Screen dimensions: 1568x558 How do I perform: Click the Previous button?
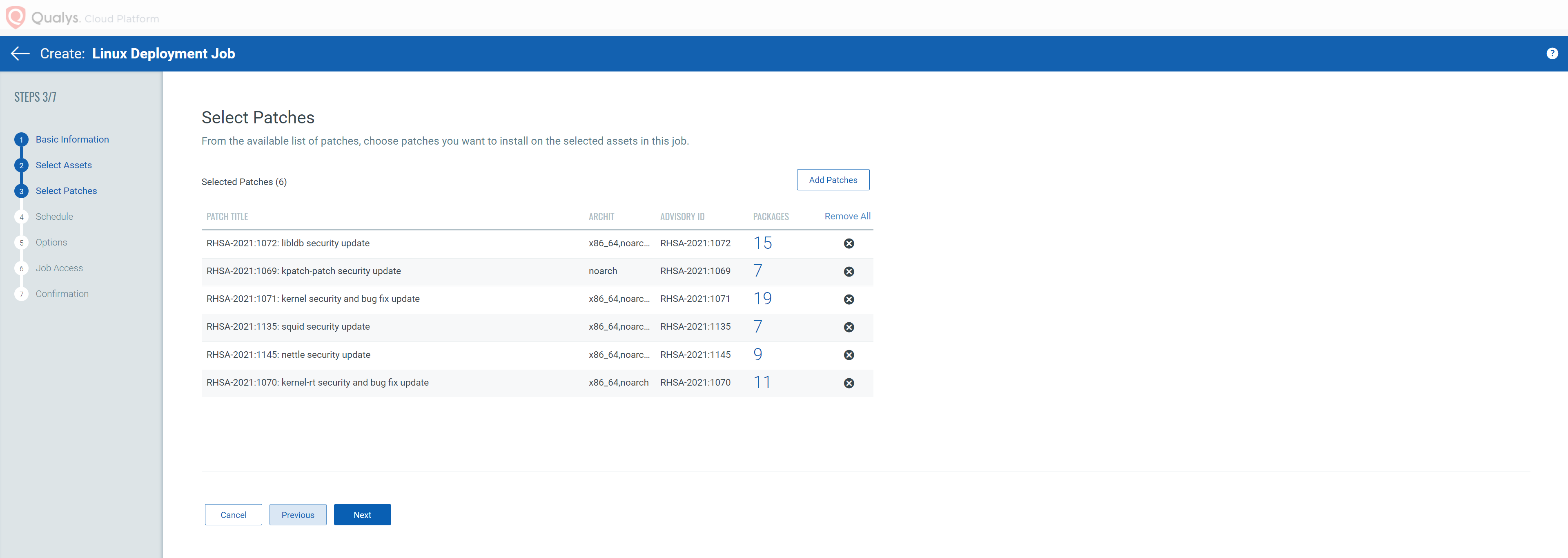tap(298, 515)
